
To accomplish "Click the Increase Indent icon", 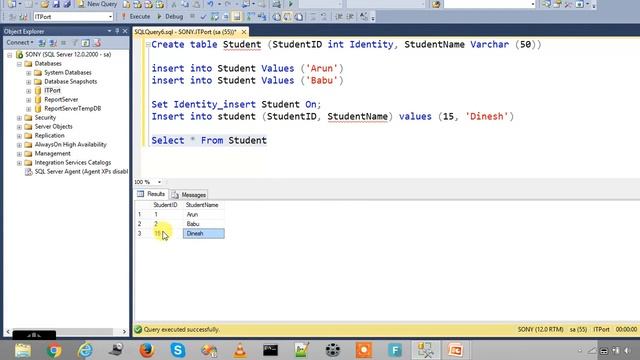I will 350,17.
